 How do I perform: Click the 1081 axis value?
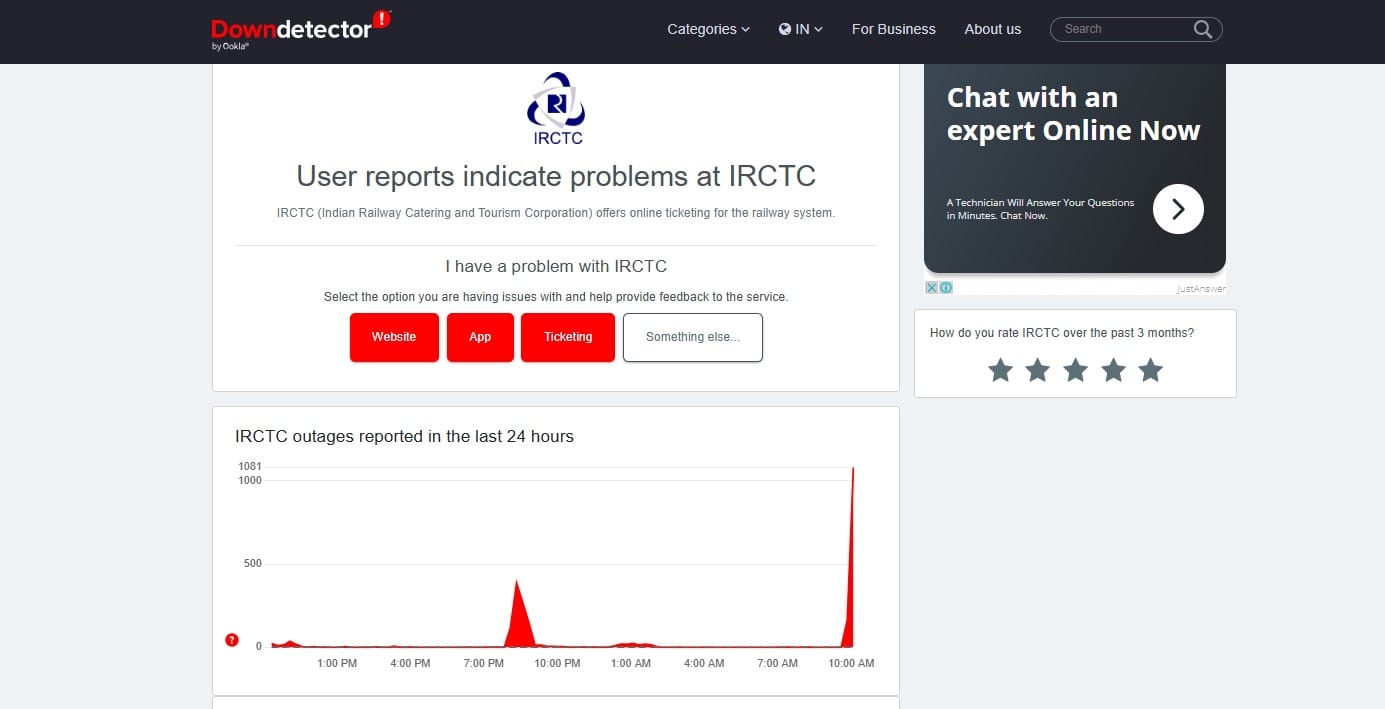(250, 466)
